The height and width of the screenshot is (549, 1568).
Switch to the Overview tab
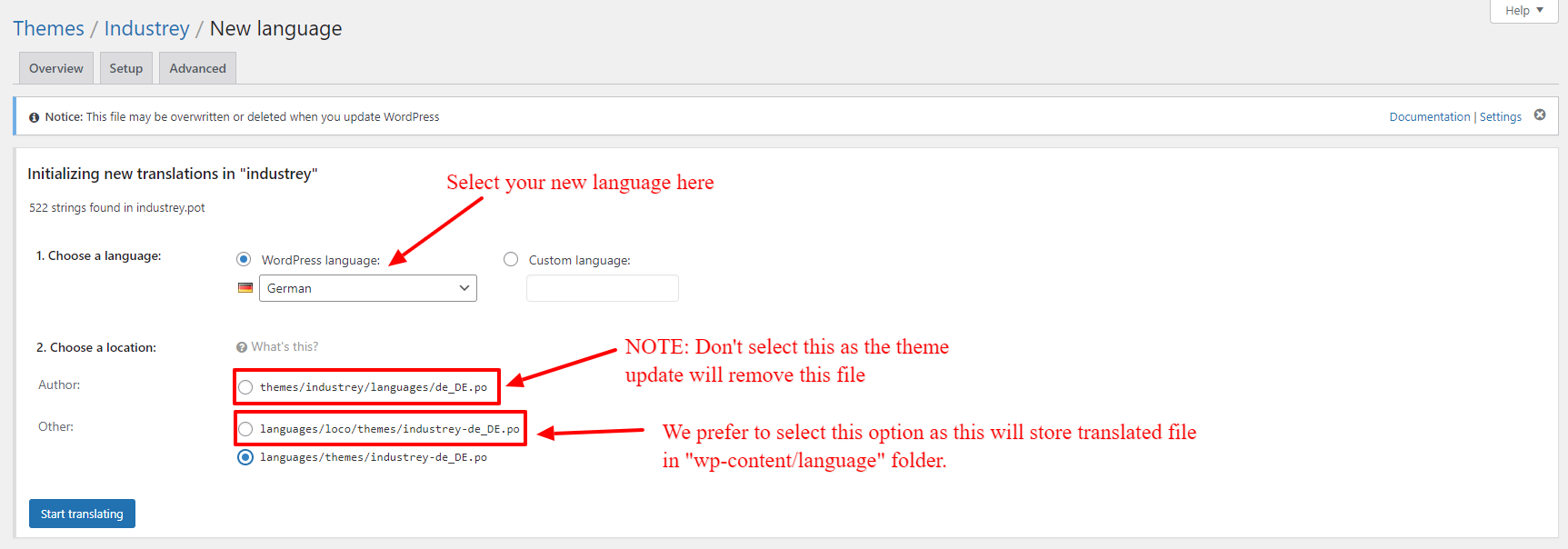(55, 68)
